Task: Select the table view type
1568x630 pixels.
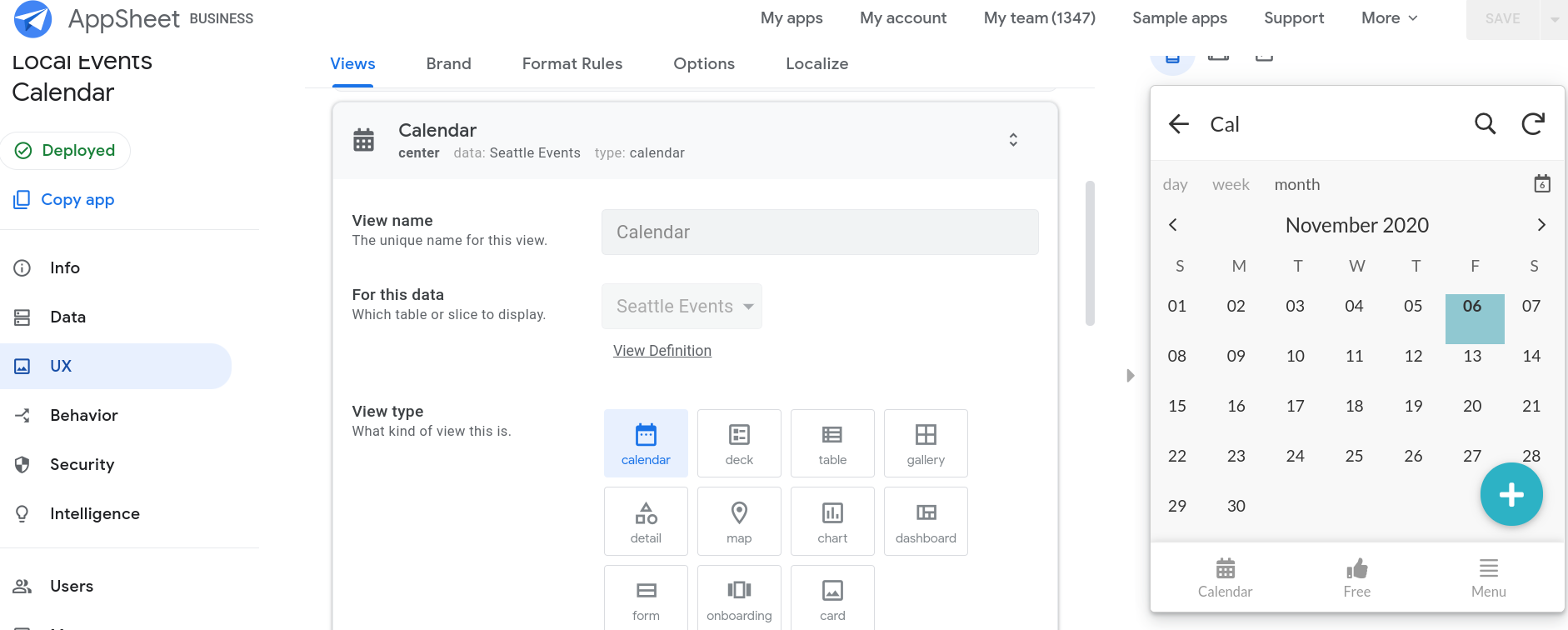Action: (x=832, y=443)
